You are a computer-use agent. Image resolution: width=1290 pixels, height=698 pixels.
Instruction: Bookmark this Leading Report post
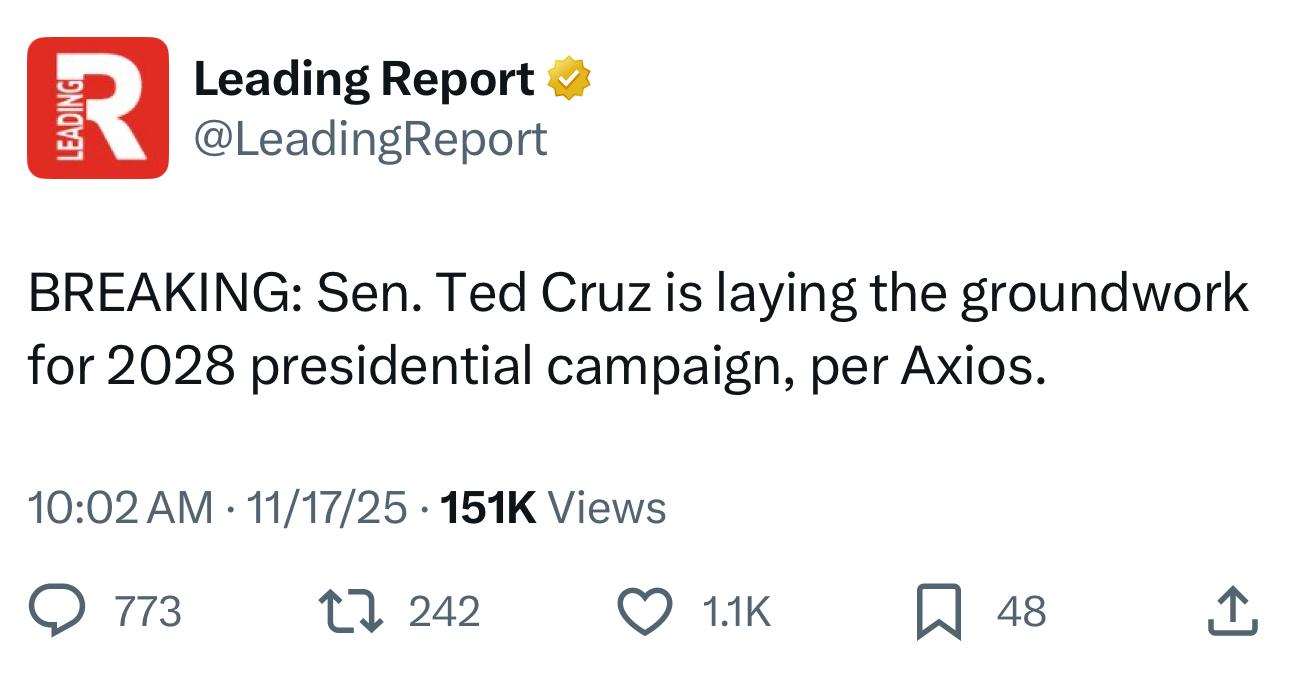941,612
